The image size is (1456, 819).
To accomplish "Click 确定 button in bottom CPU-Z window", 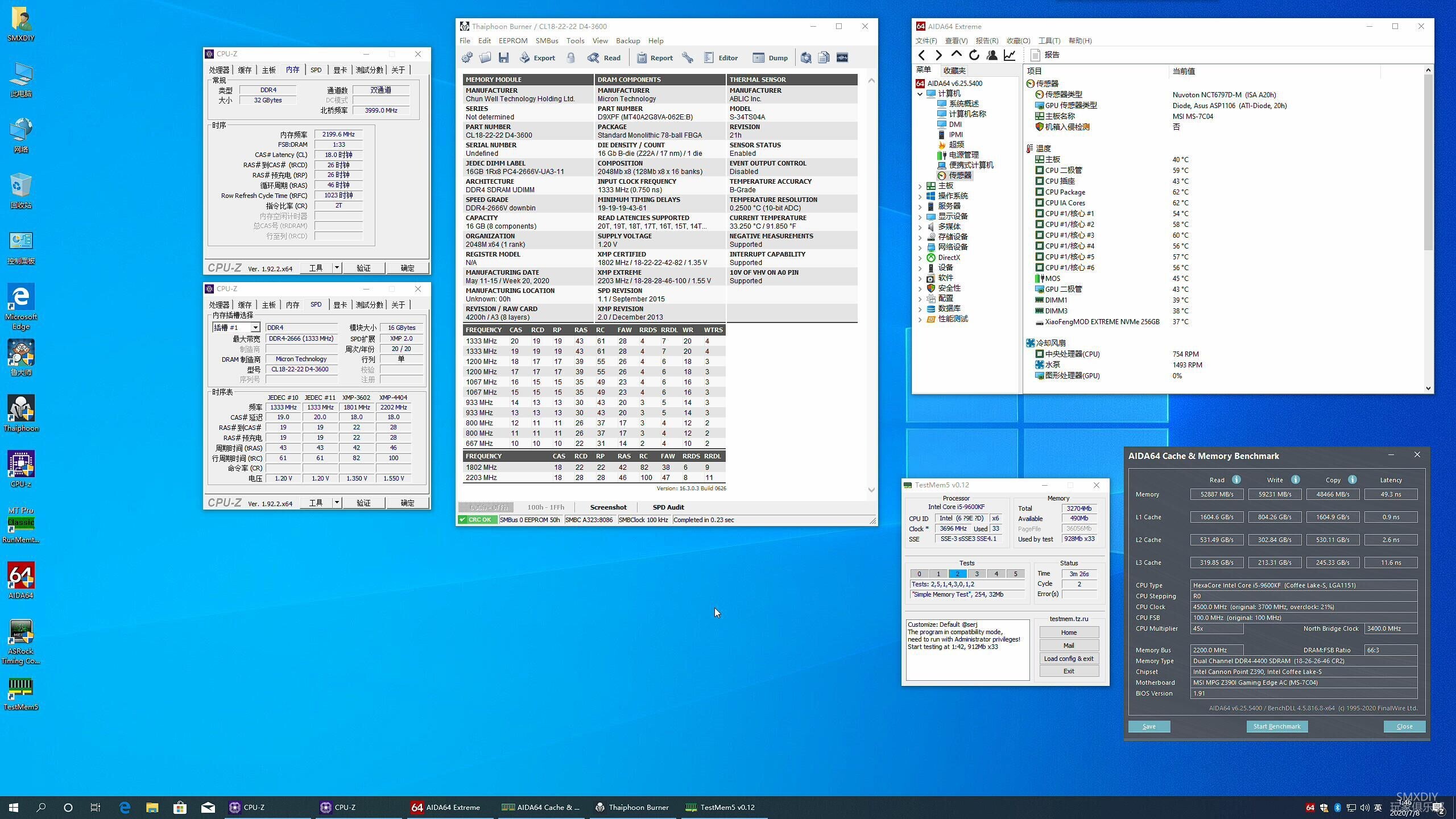I will click(x=407, y=502).
